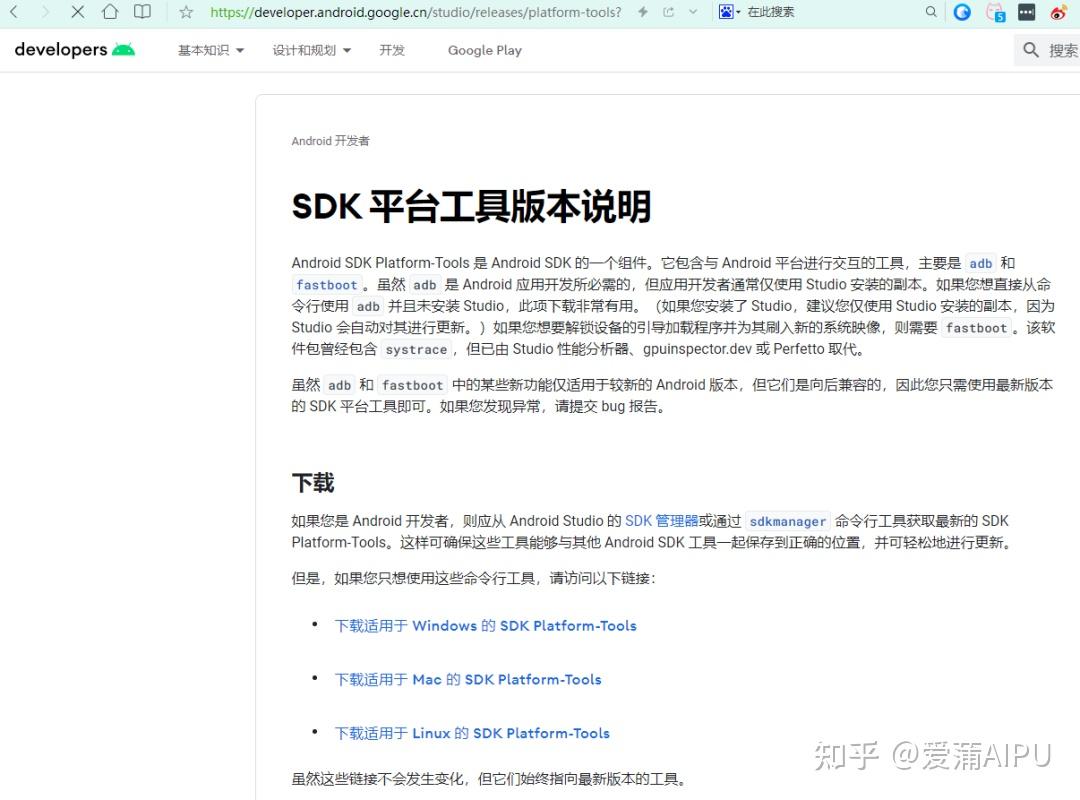Download SDK Platform-Tools for Linux
1080x800 pixels.
click(x=471, y=733)
